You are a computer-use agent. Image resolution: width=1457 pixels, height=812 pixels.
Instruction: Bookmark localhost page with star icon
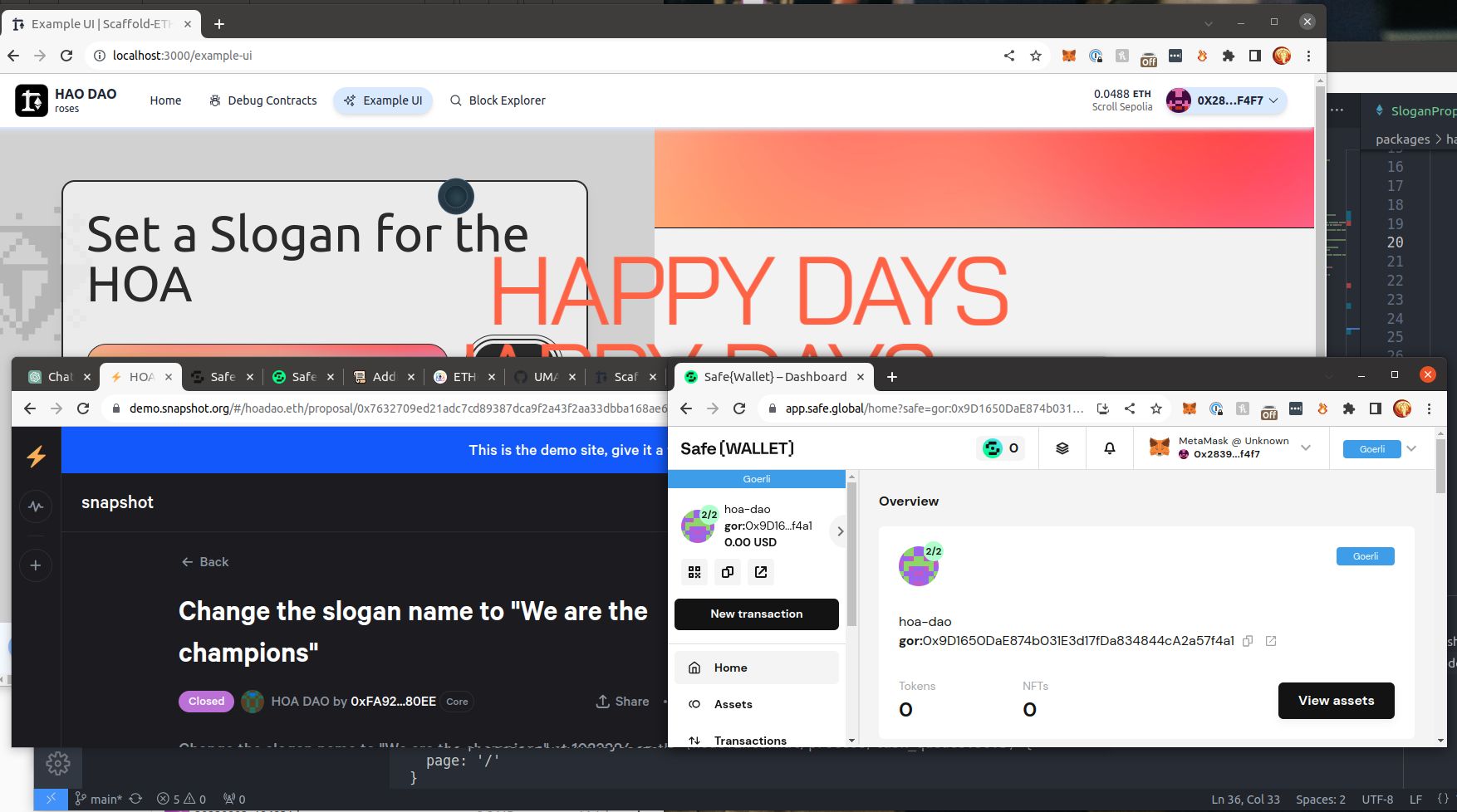click(1036, 56)
